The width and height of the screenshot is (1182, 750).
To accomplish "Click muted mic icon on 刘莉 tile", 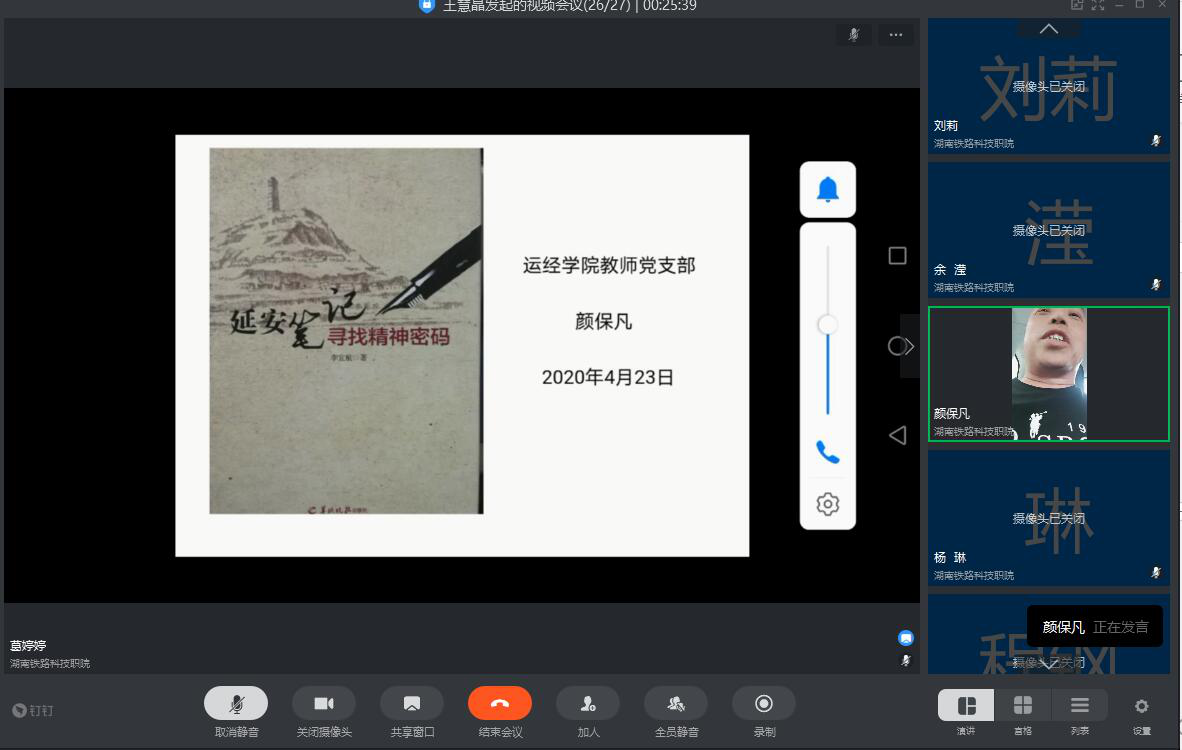I will pyautogui.click(x=1156, y=140).
